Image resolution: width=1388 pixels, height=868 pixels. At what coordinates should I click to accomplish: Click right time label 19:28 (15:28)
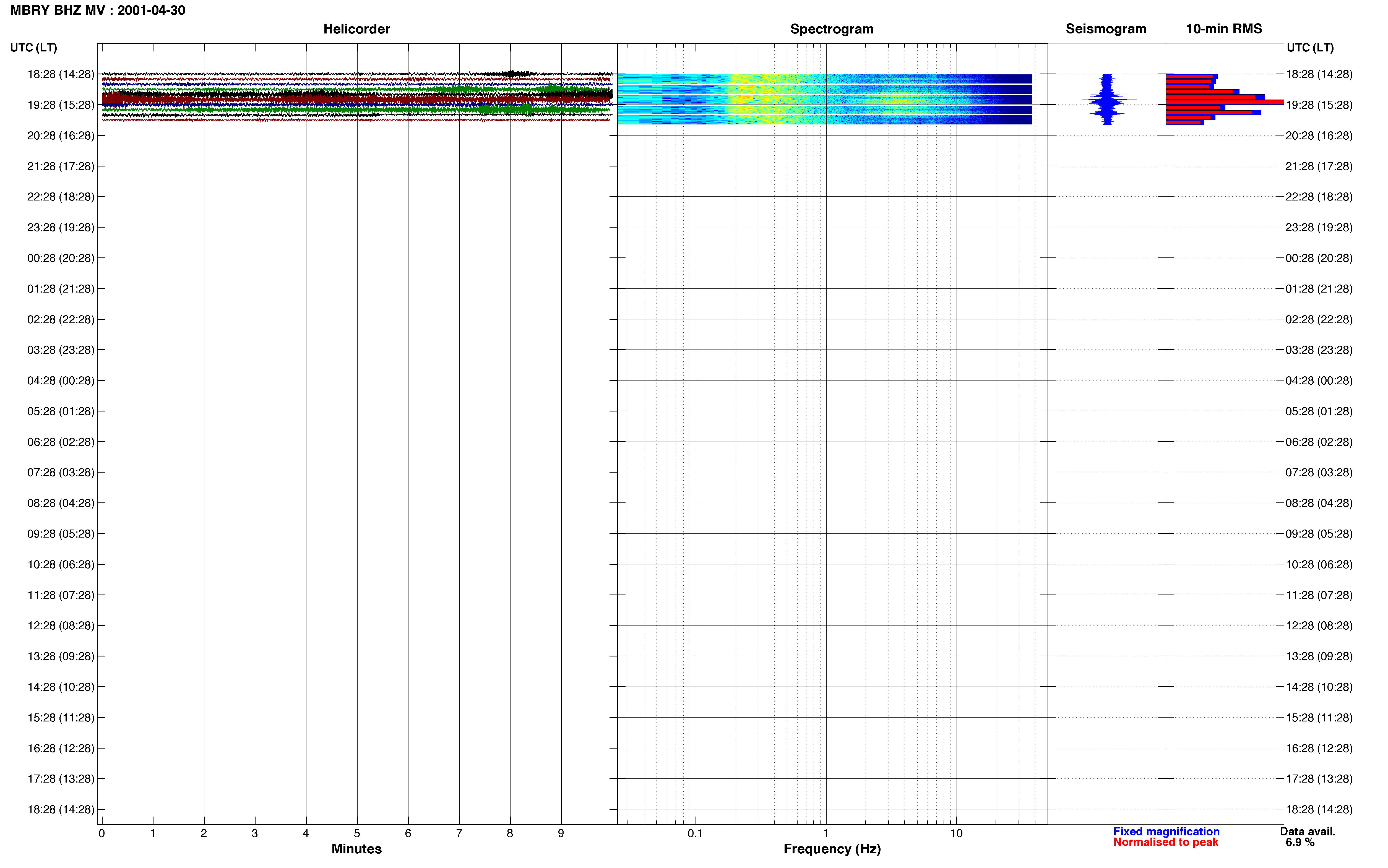tap(1319, 105)
